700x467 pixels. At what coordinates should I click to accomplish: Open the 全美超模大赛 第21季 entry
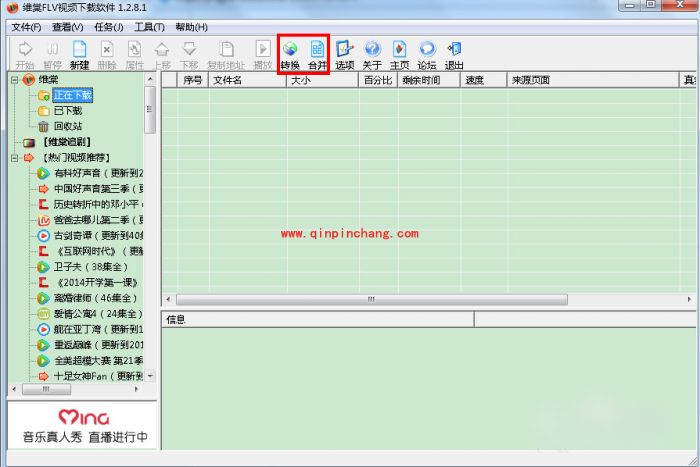point(98,361)
